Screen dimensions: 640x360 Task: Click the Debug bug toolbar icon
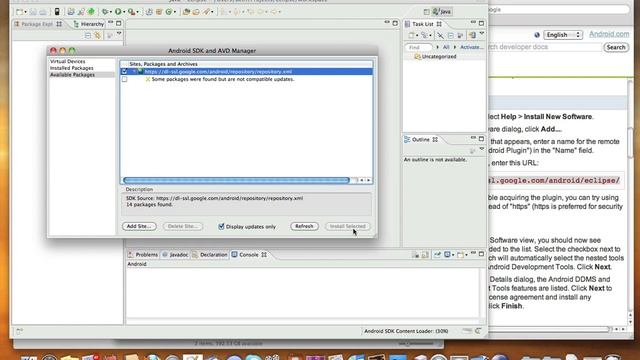coord(104,12)
